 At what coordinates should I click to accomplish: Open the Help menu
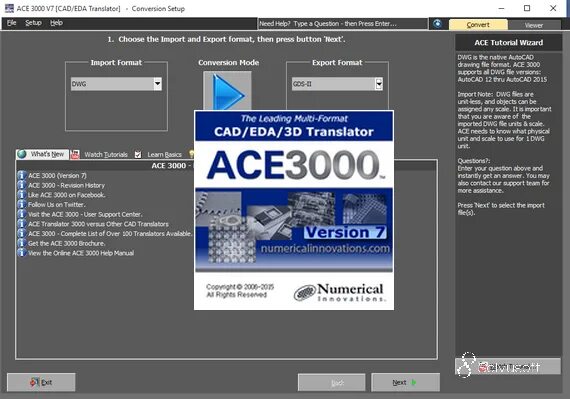56,23
